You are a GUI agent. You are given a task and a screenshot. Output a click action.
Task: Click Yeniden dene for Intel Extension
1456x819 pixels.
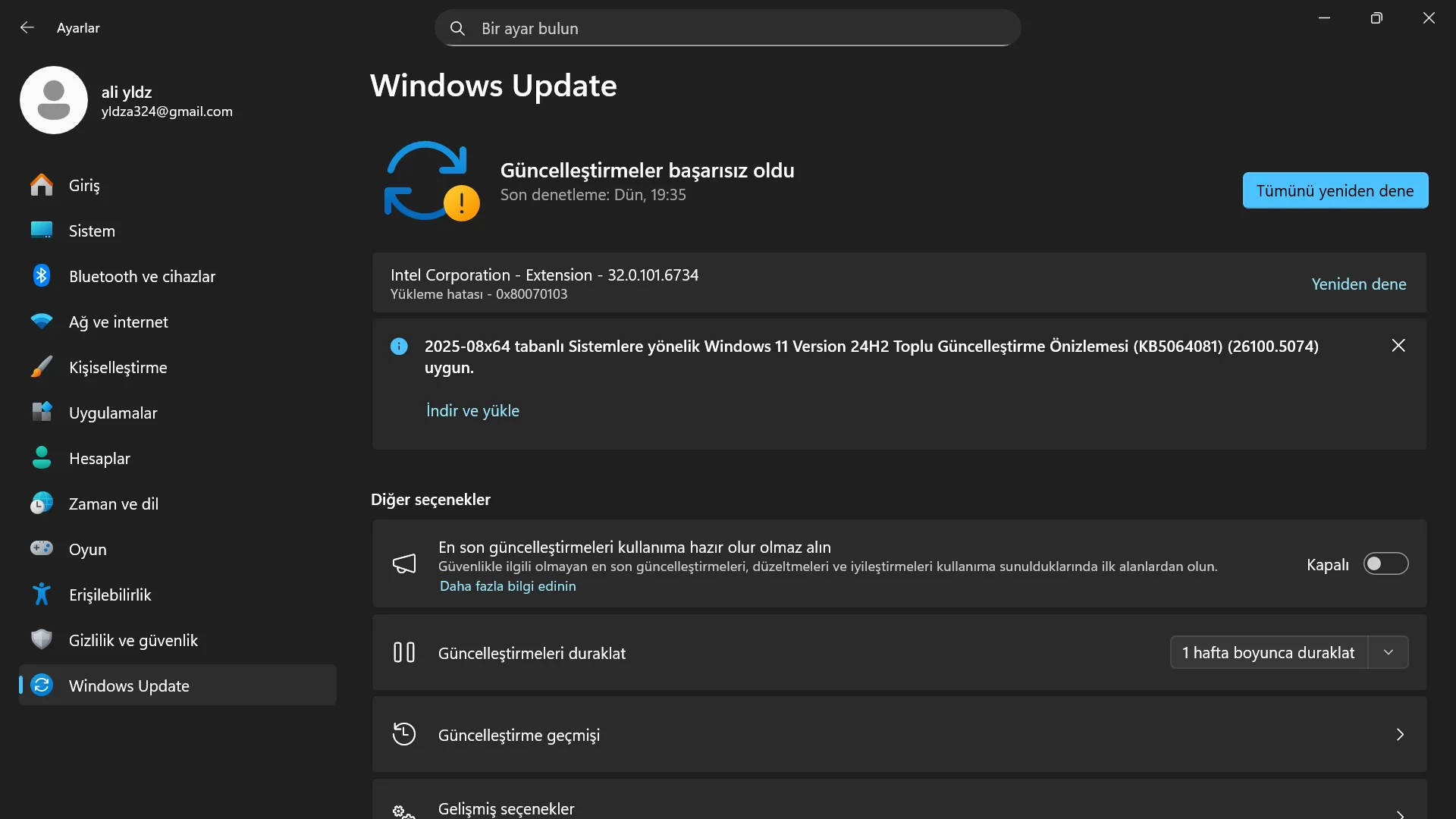click(1358, 284)
